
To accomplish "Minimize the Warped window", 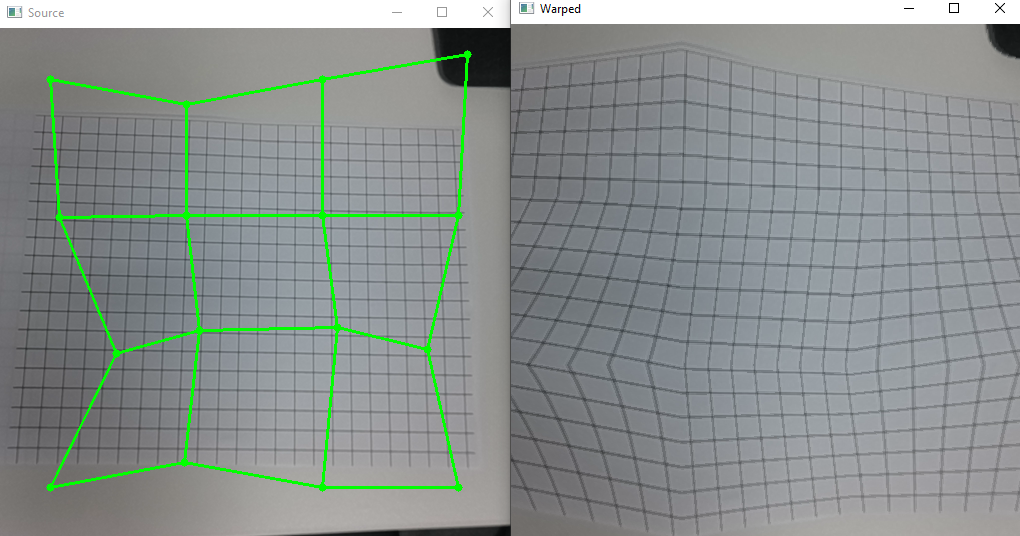I will [x=909, y=8].
